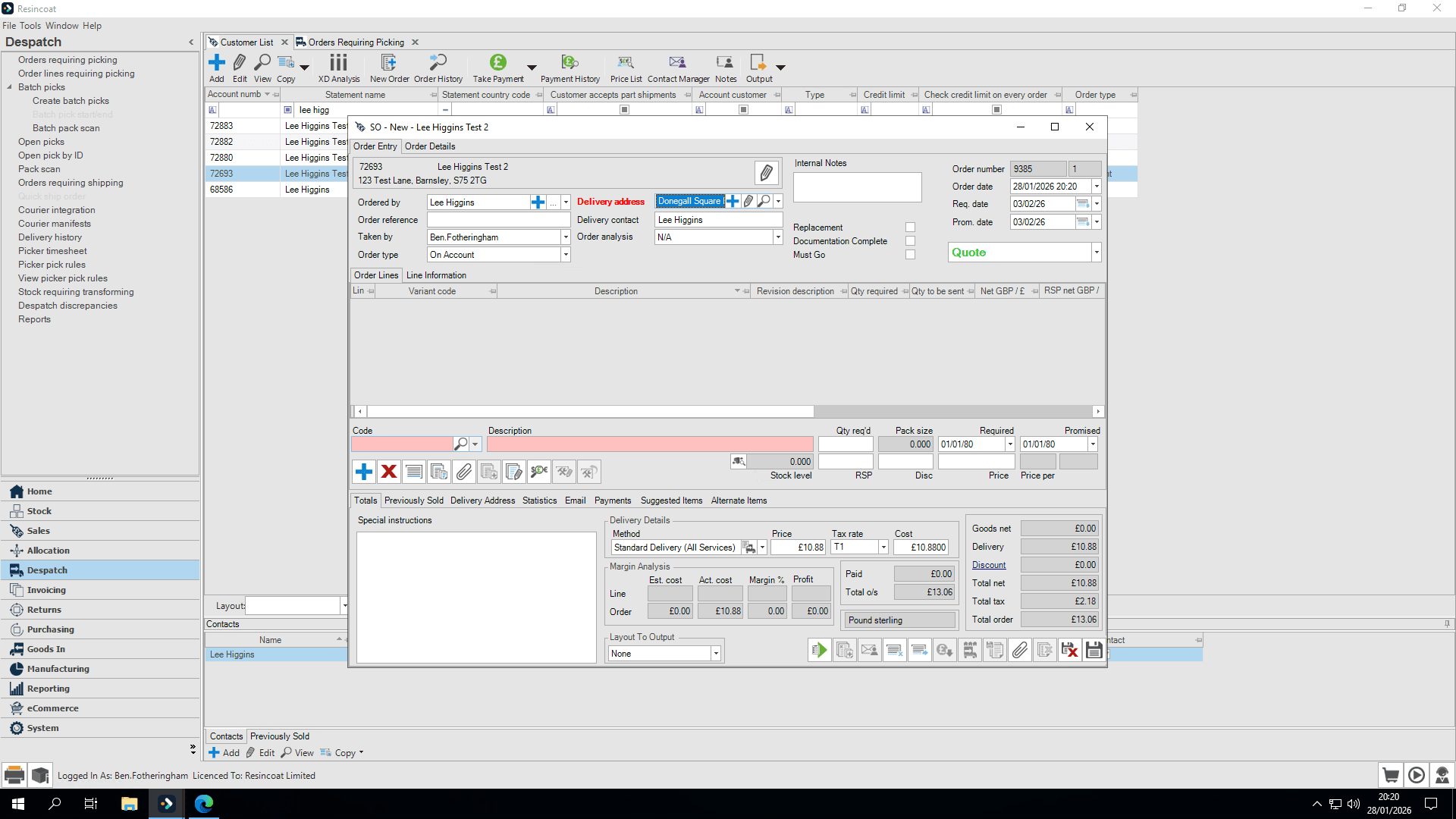Image resolution: width=1456 pixels, height=819 pixels.
Task: Open the Price List toolbar icon
Action: click(x=626, y=68)
